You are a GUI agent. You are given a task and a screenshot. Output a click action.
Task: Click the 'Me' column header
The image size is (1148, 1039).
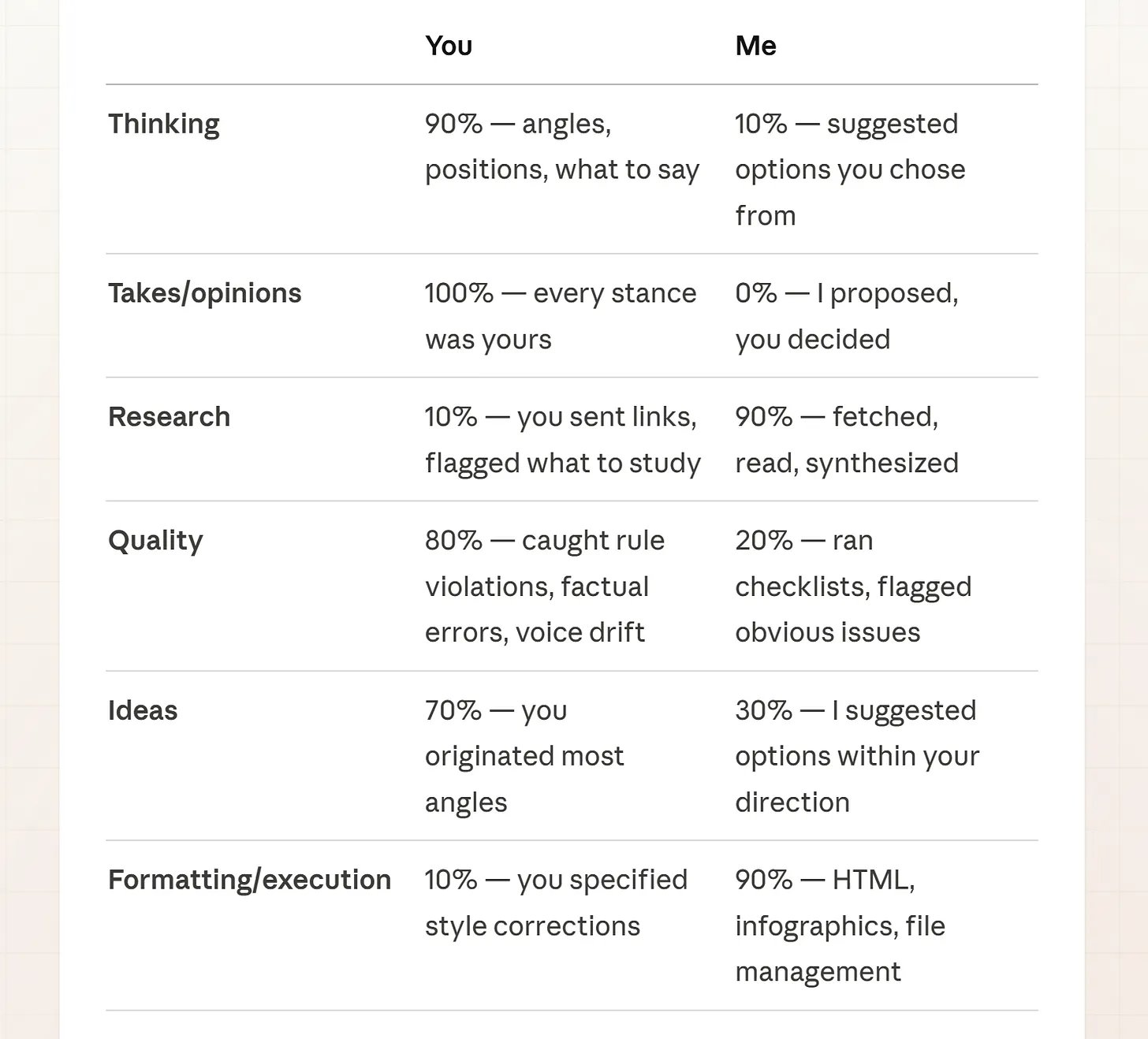pos(755,46)
